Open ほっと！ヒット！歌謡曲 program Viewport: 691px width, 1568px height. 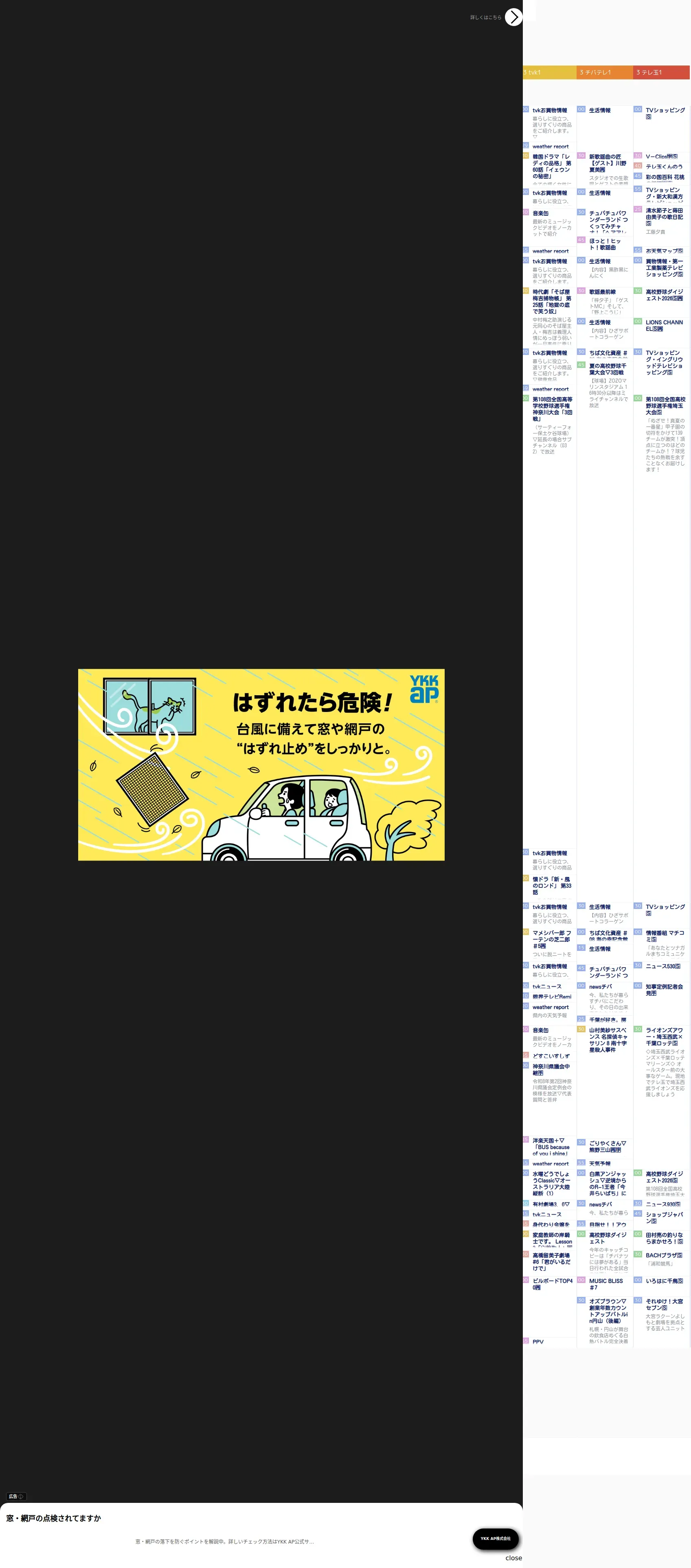605,244
